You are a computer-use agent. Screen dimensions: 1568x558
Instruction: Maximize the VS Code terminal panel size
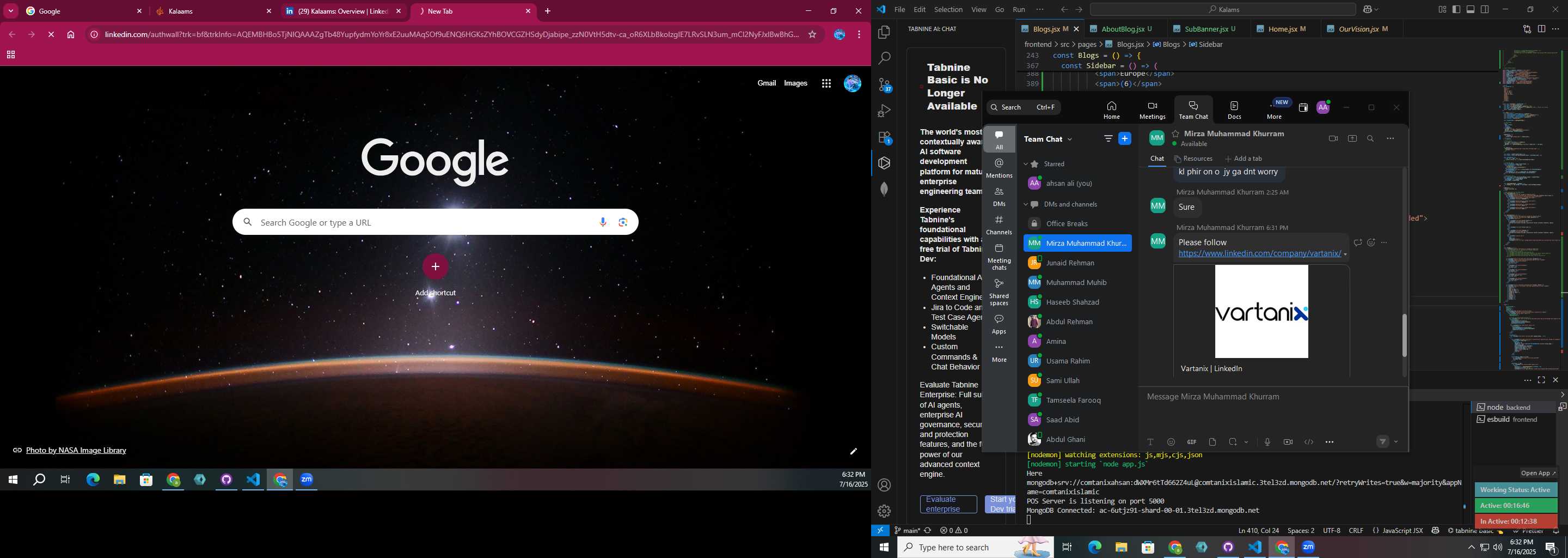1541,380
